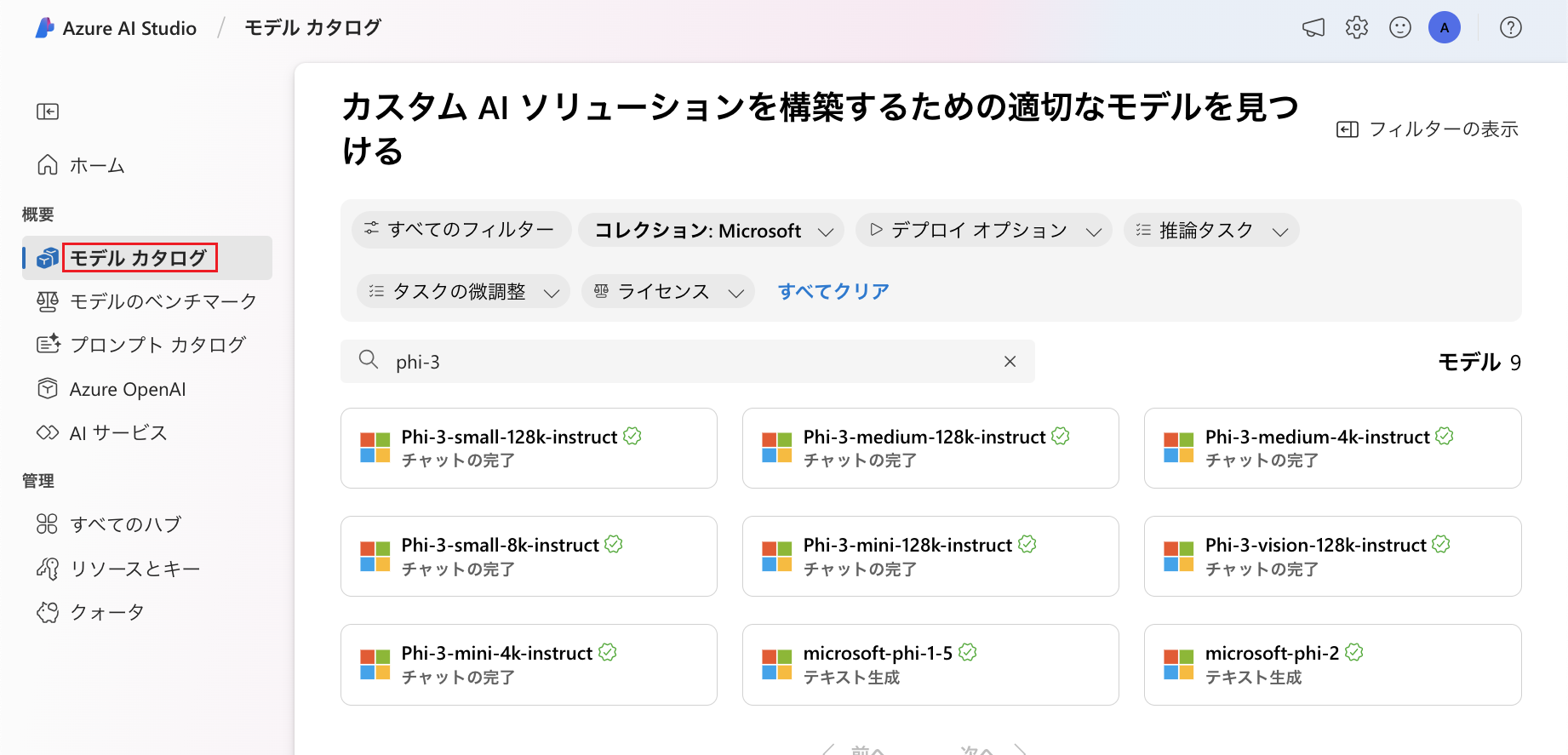Click the Azure OpenAI box icon

(48, 388)
